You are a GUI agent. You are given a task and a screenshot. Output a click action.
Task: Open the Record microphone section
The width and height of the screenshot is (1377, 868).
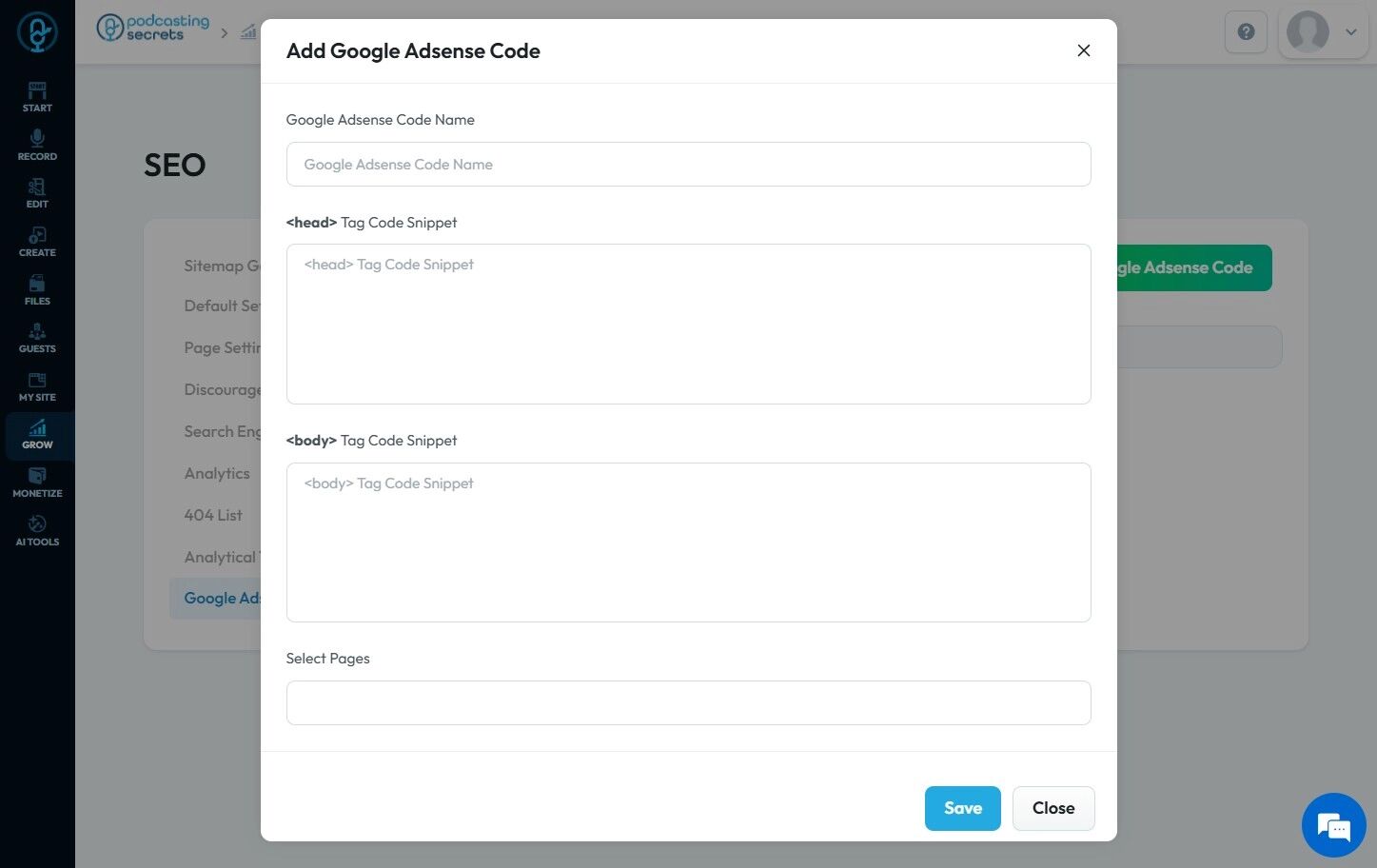tap(37, 146)
